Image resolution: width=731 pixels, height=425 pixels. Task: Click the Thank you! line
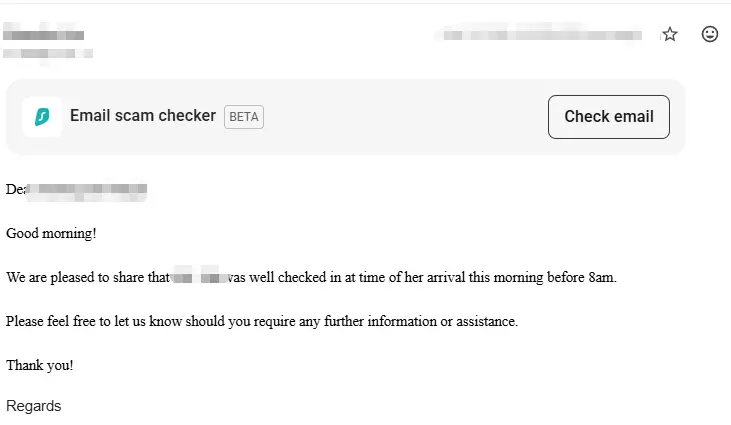40,365
